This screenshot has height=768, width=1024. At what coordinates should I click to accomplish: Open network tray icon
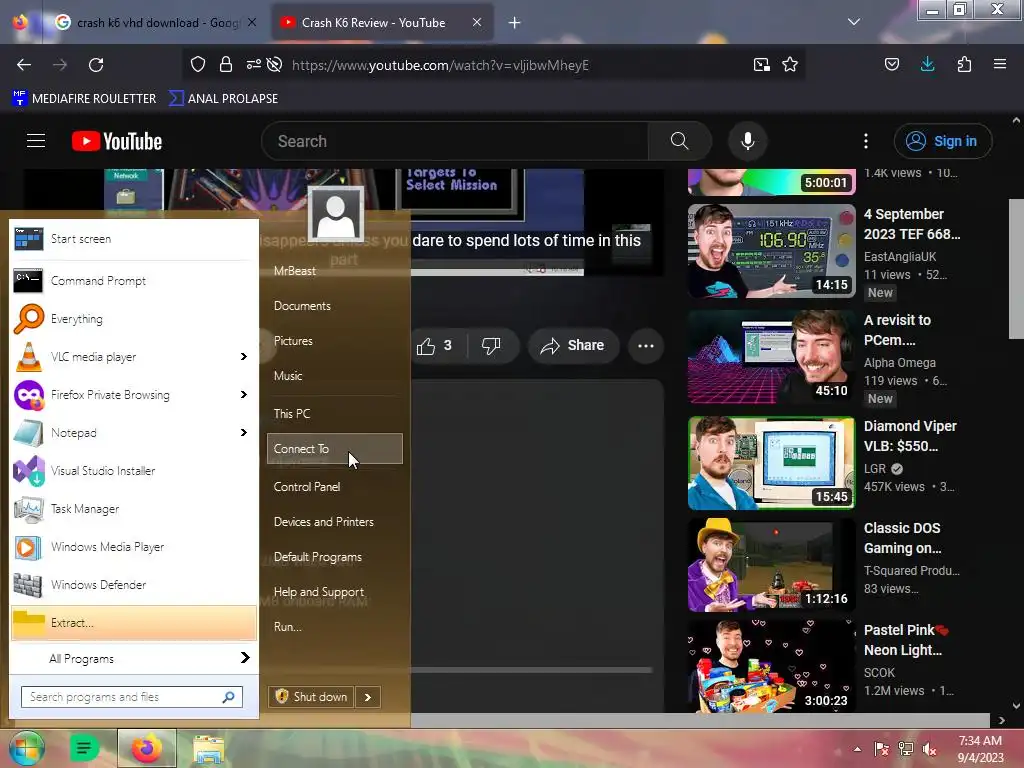coord(905,750)
